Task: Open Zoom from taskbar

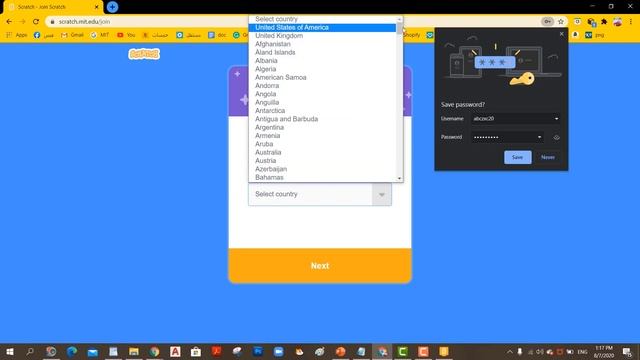Action: pyautogui.click(x=278, y=351)
